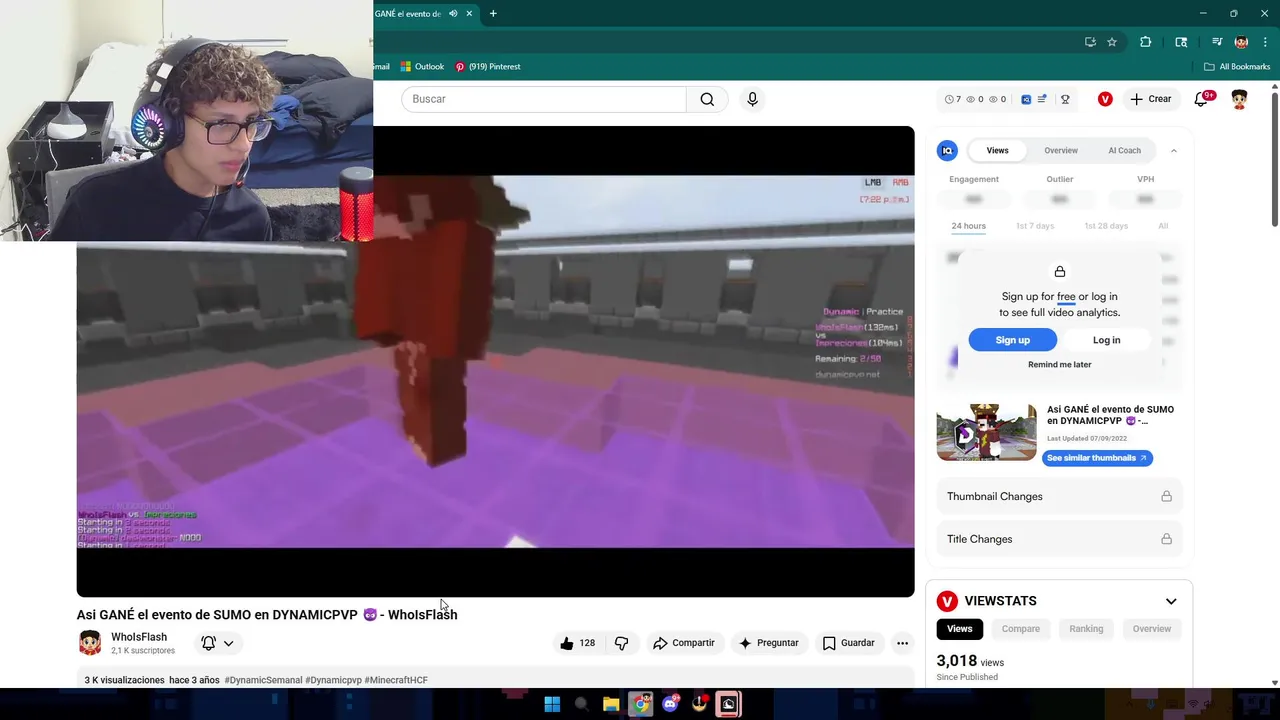Click Windows taskbar search icon
1280x720 pixels.
click(x=581, y=704)
